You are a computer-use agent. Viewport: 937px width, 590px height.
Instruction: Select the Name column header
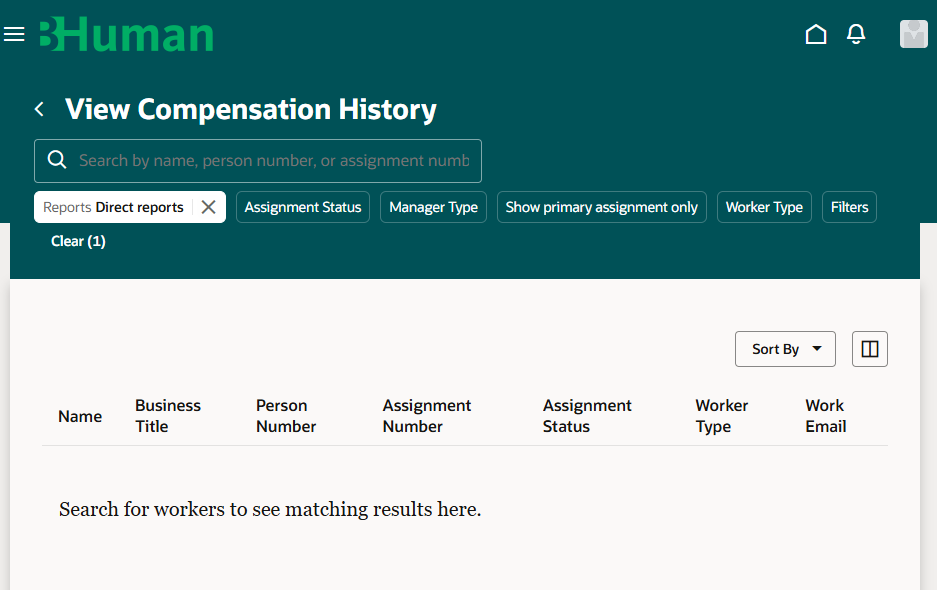click(80, 416)
